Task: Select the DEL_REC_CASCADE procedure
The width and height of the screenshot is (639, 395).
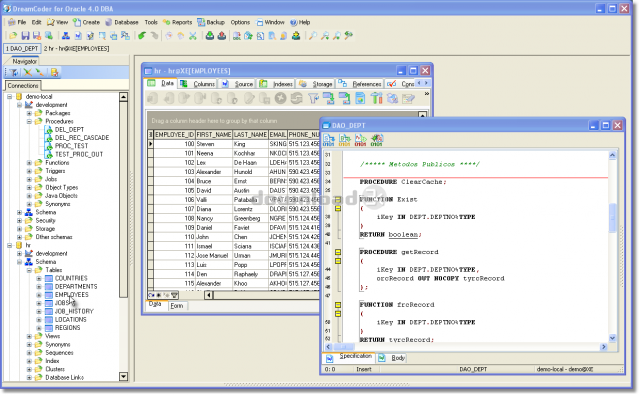Action: [82, 138]
